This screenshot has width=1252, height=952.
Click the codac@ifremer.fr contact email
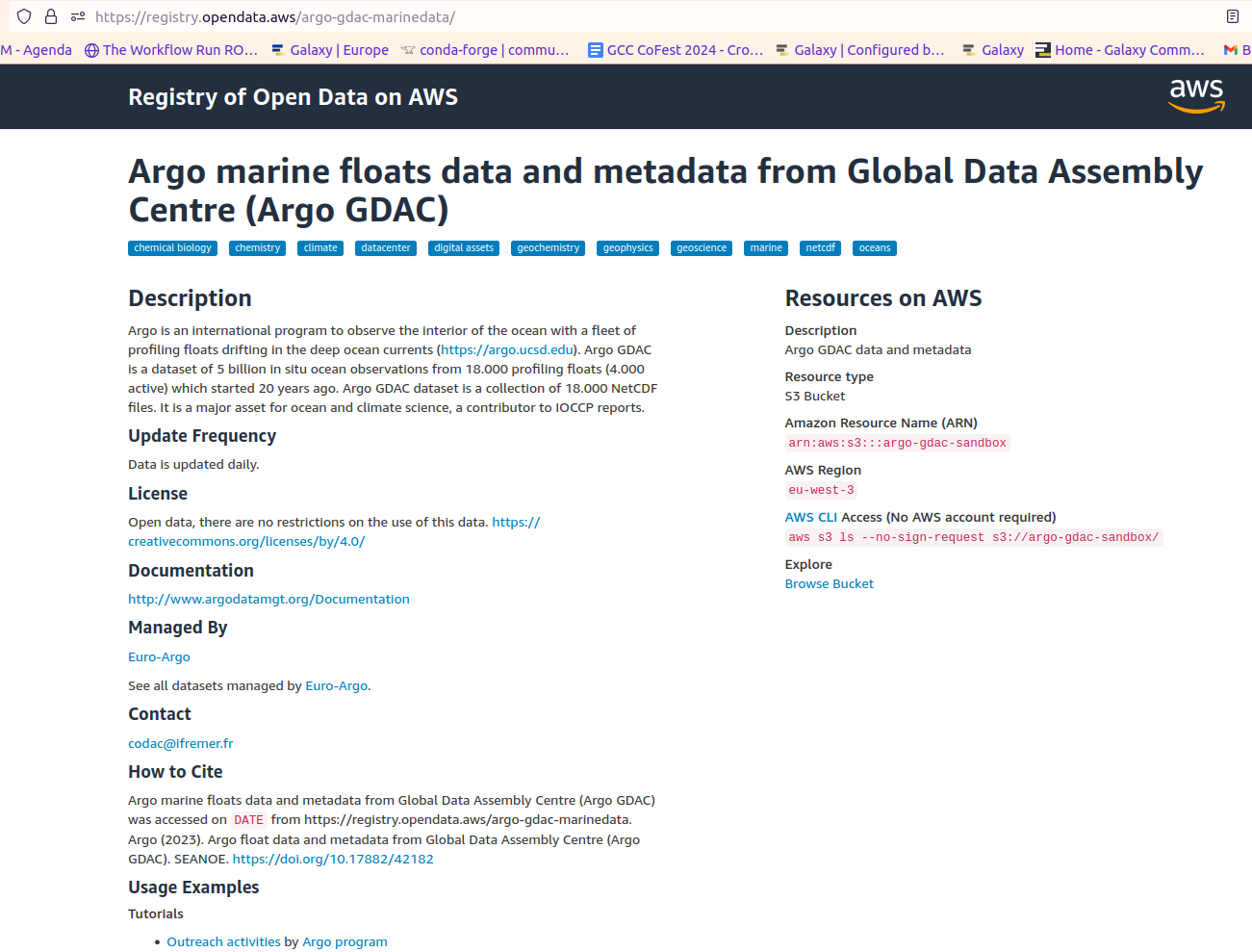pos(181,743)
